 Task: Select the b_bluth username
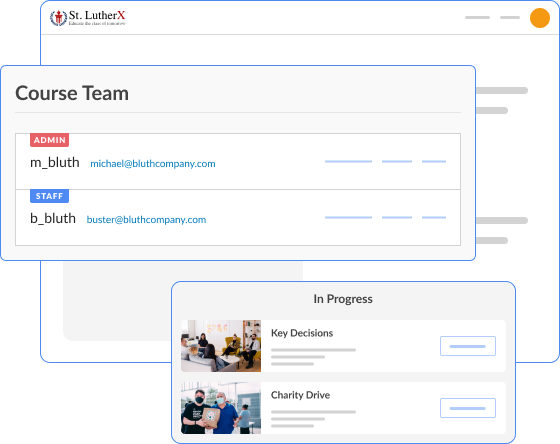coord(53,219)
